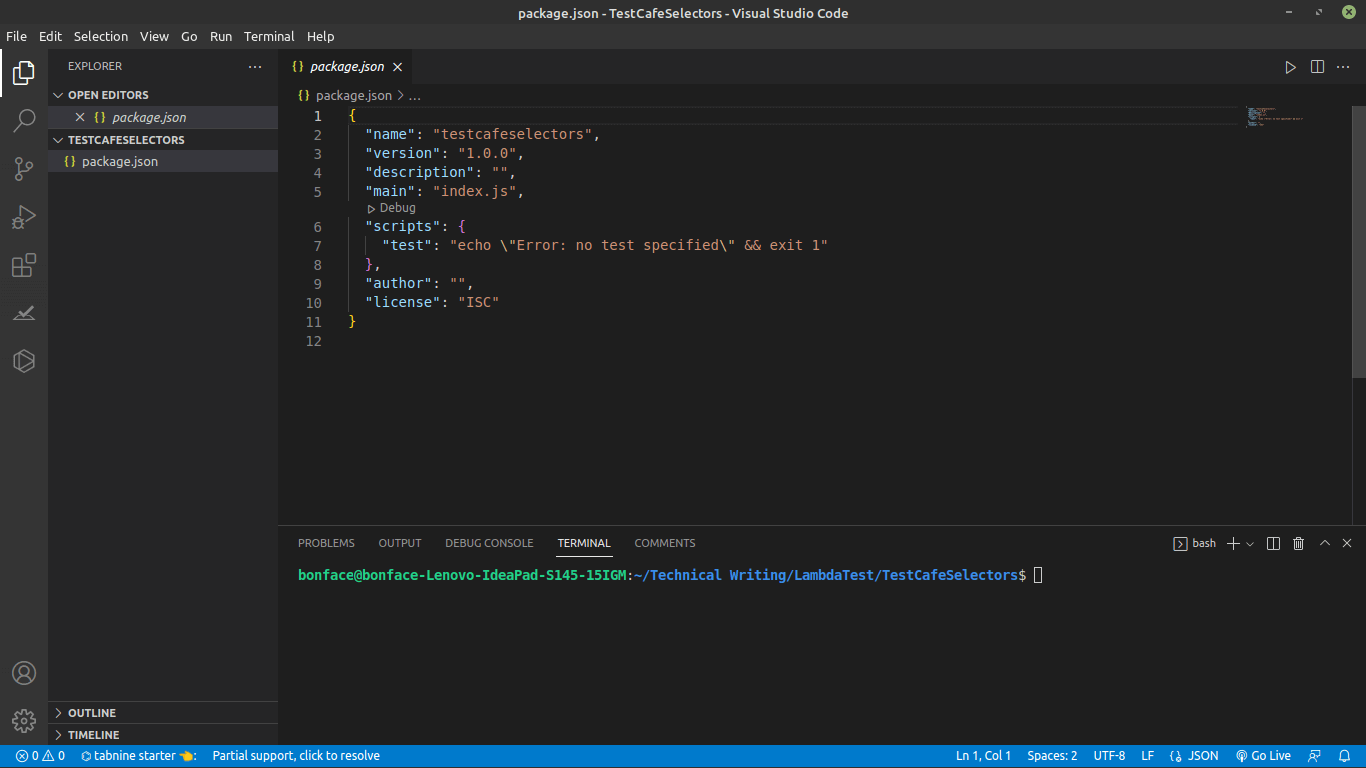
Task: Click the Split Editor icon
Action: [x=1316, y=66]
